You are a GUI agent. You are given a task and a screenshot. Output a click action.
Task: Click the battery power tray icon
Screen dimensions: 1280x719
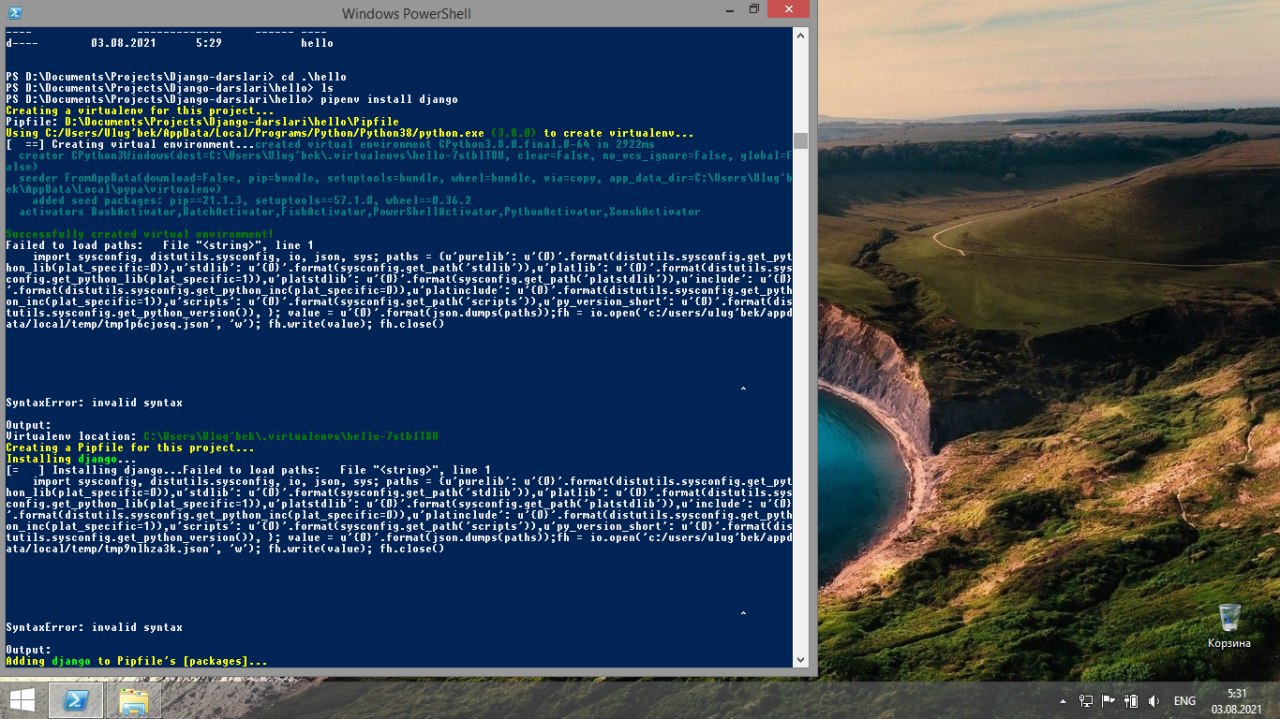[x=1131, y=701]
